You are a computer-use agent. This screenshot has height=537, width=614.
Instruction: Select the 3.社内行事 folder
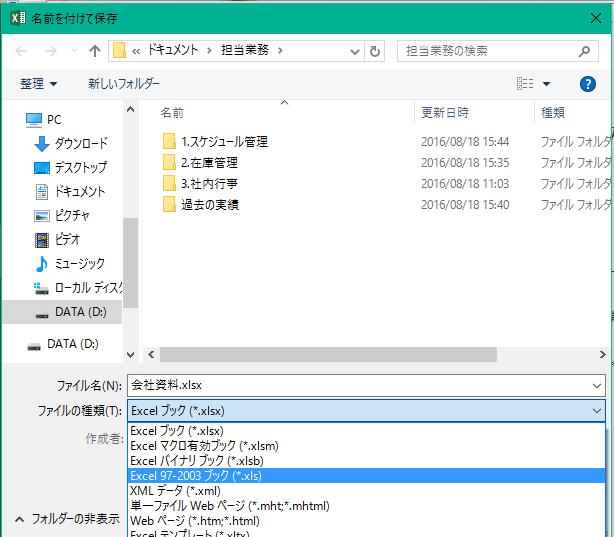(209, 184)
